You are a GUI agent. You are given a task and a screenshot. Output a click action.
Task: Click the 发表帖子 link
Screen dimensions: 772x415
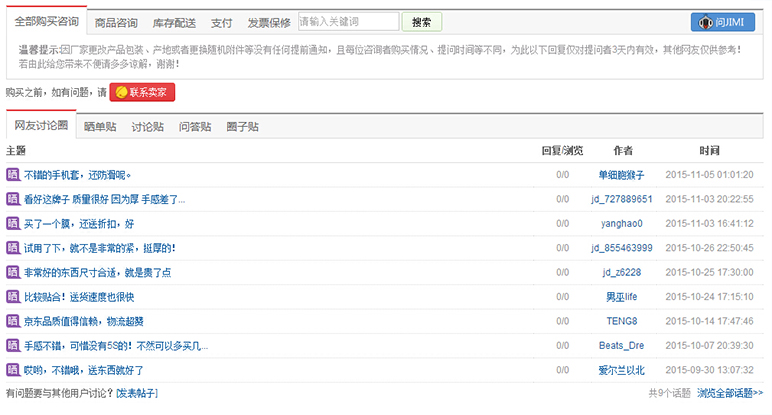coord(137,393)
